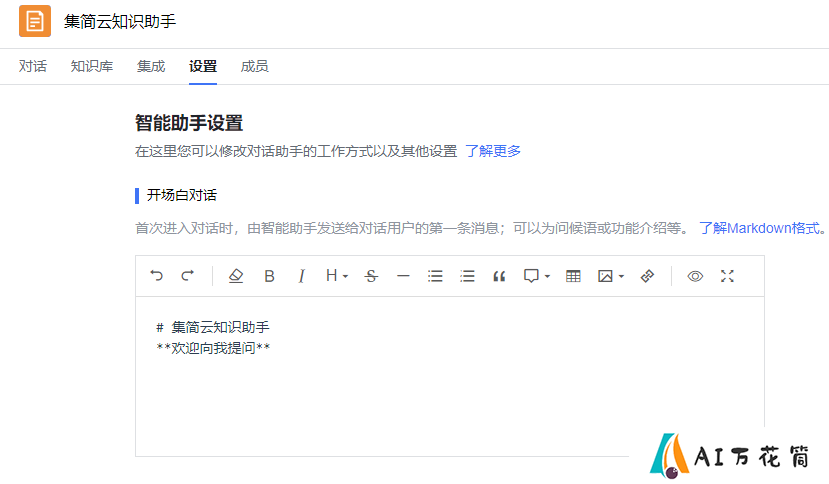Toggle italic formatting
This screenshot has width=829, height=484.
301,276
